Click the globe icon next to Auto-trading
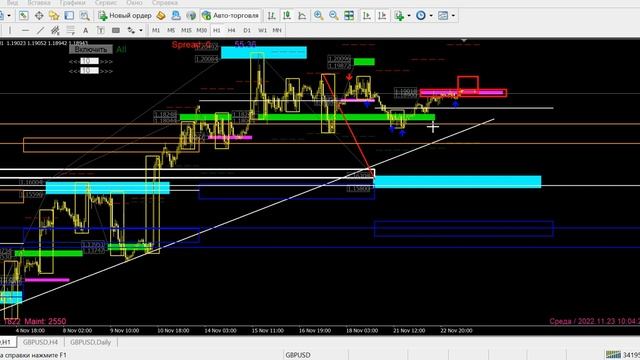Screen dimensions: 640x360 [x=191, y=16]
